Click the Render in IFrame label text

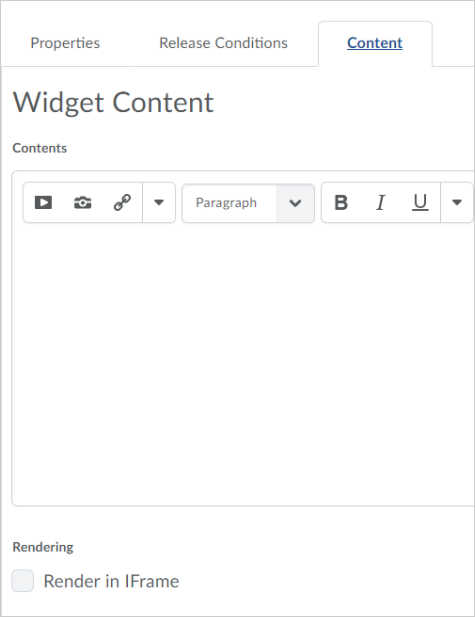(111, 581)
